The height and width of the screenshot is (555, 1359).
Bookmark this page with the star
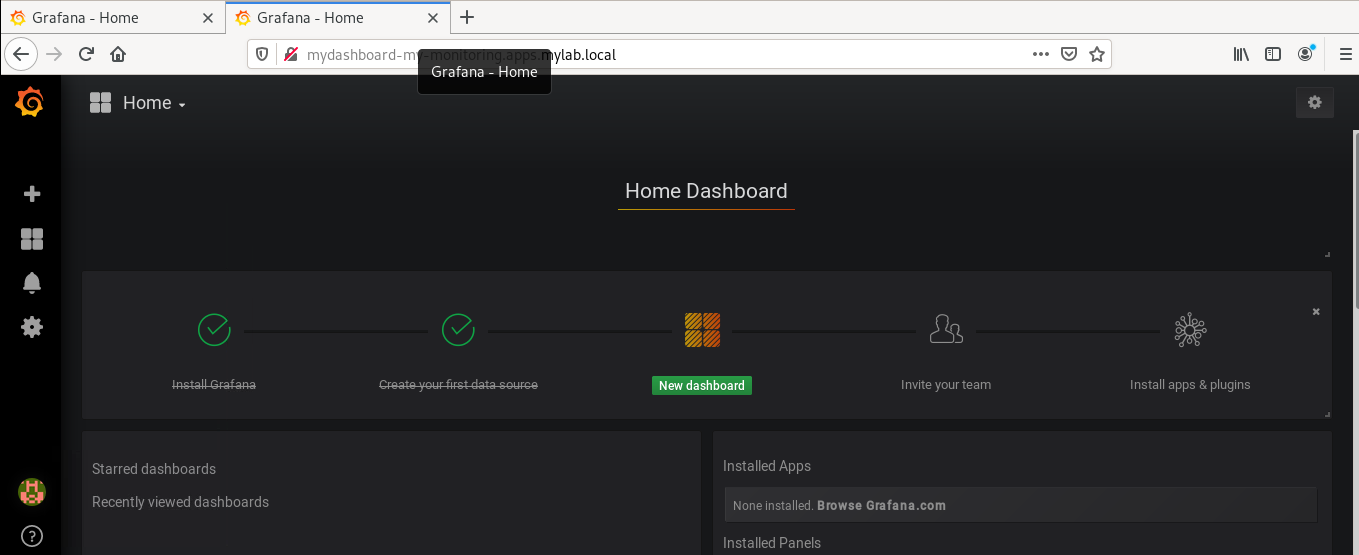click(1097, 54)
